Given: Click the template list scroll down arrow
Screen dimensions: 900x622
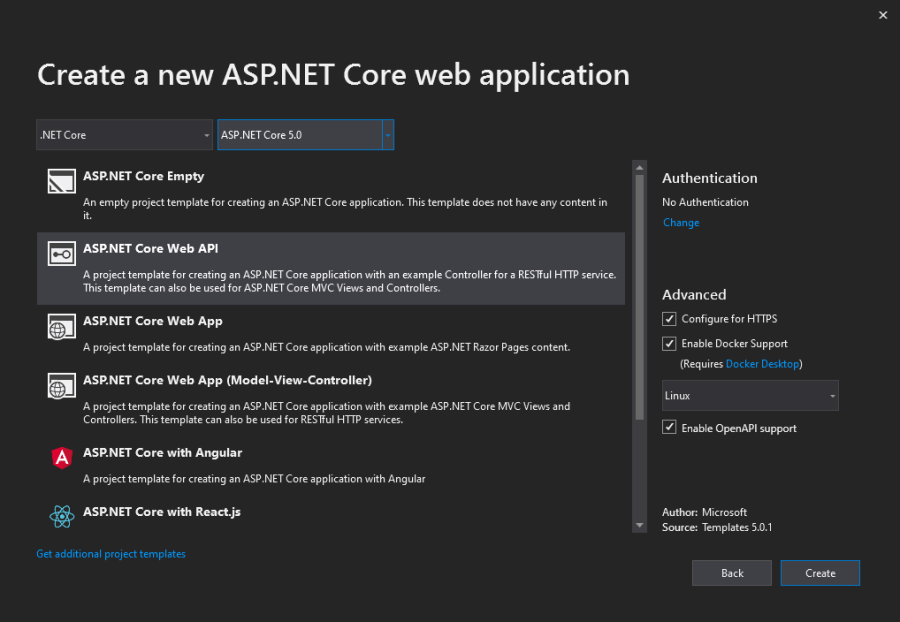Looking at the screenshot, I should click(x=639, y=525).
